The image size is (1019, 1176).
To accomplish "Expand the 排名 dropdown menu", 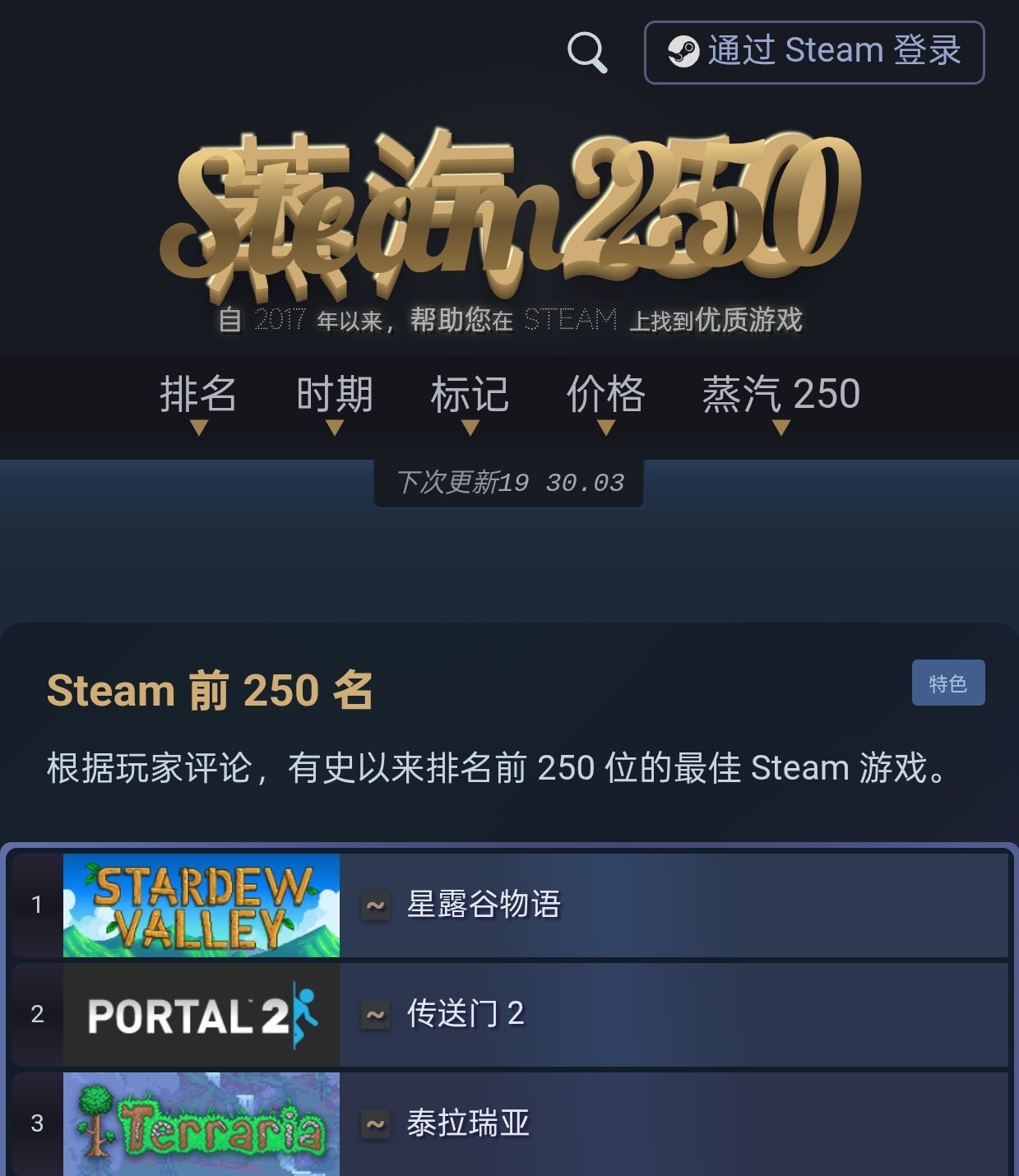I will [x=198, y=402].
